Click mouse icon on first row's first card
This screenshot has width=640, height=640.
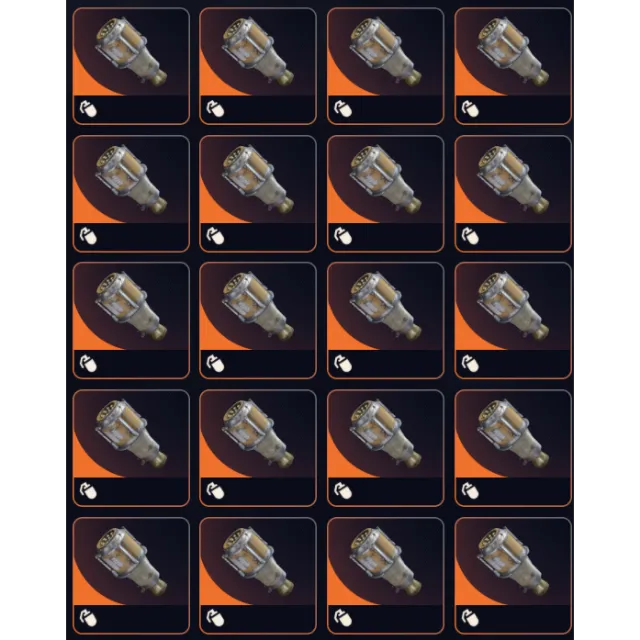point(88,109)
